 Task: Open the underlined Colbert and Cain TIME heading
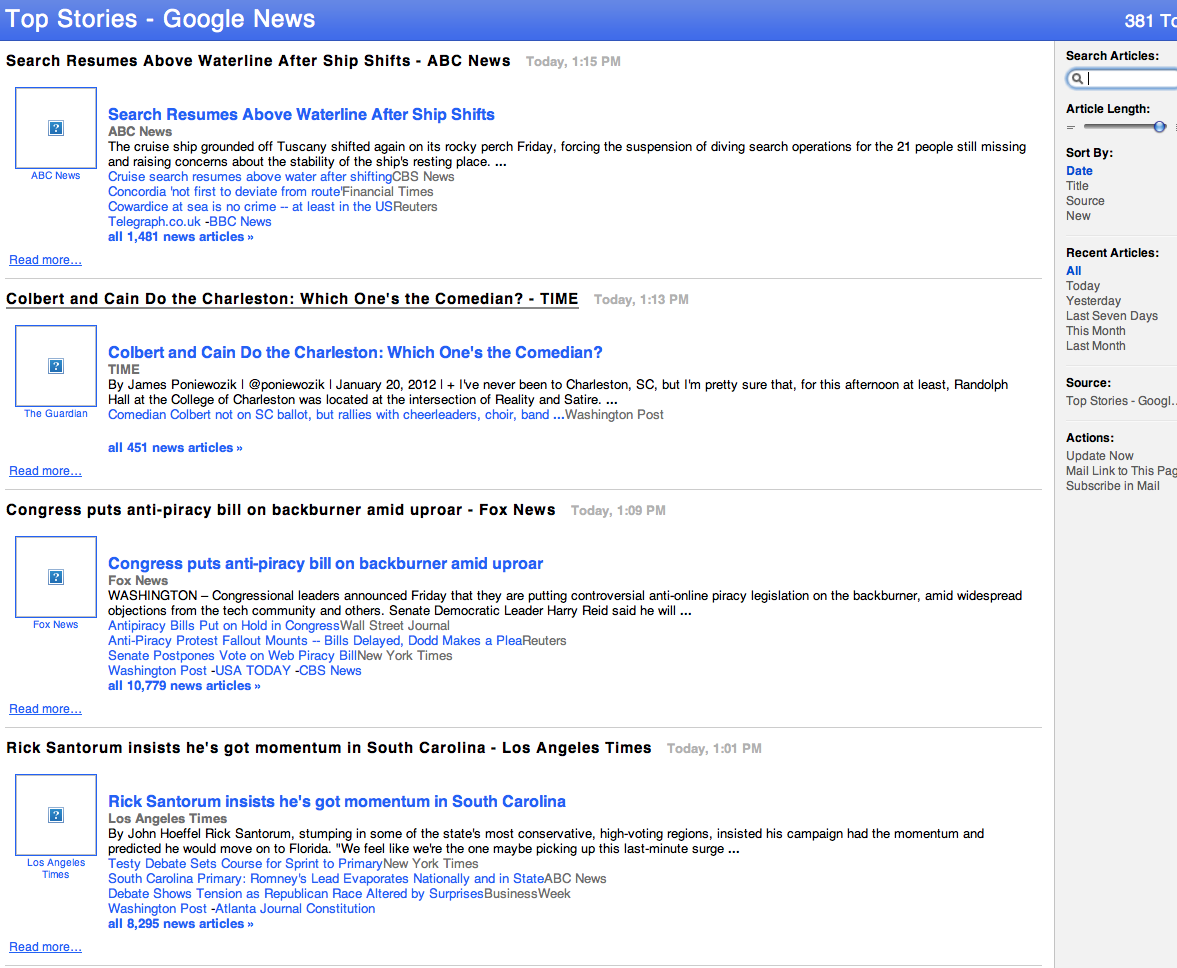pyautogui.click(x=292, y=299)
